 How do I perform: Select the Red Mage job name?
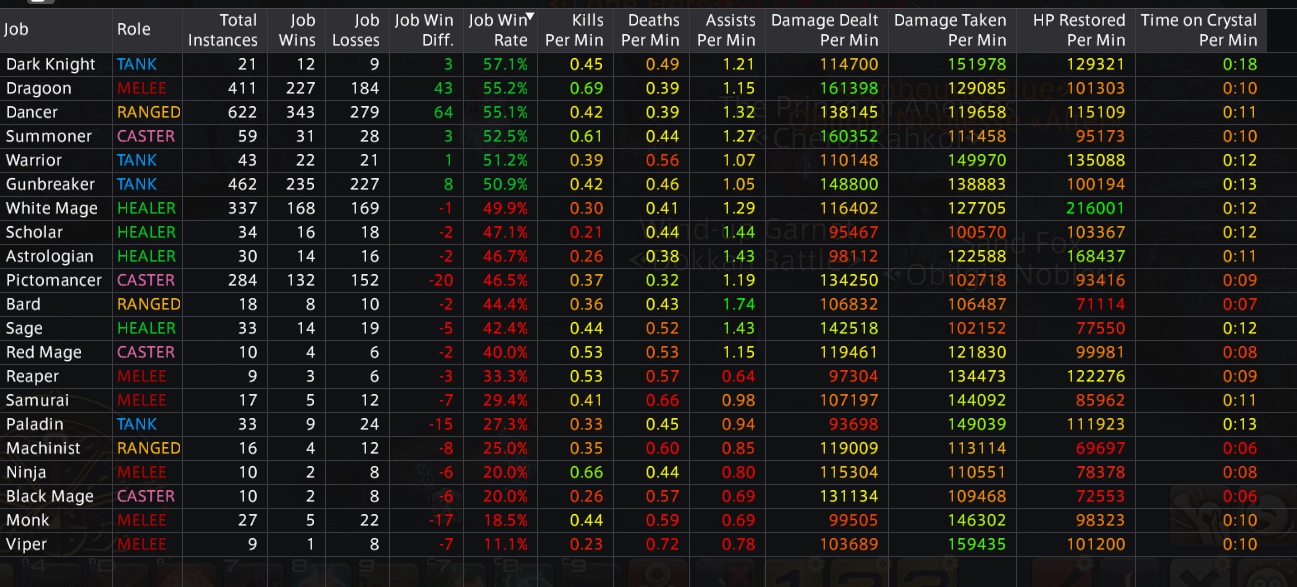click(x=44, y=352)
